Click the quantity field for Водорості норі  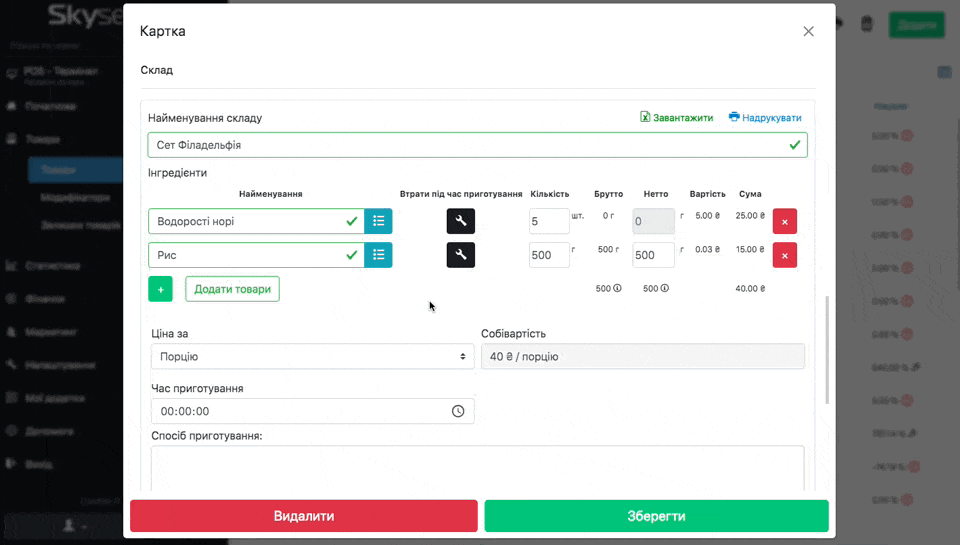click(548, 221)
